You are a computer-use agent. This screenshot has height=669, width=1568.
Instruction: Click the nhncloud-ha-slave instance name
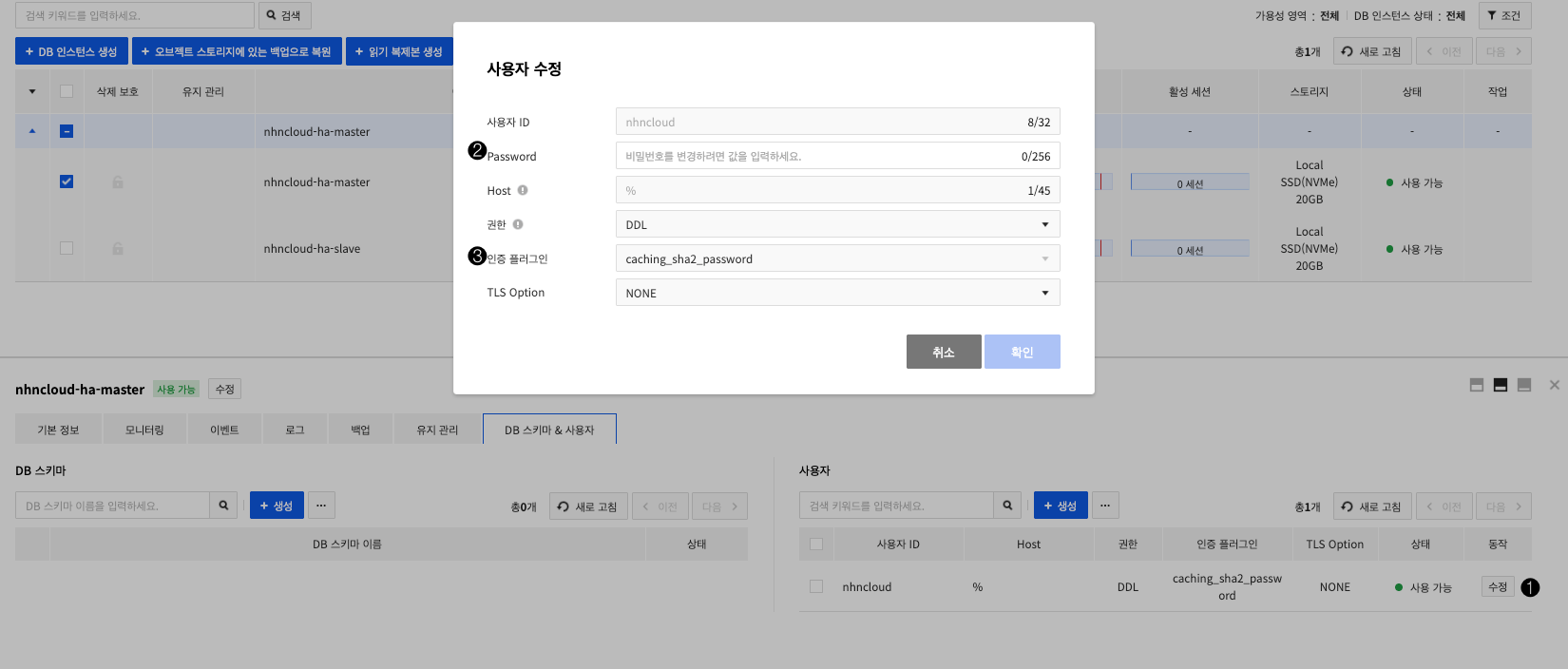(x=312, y=249)
